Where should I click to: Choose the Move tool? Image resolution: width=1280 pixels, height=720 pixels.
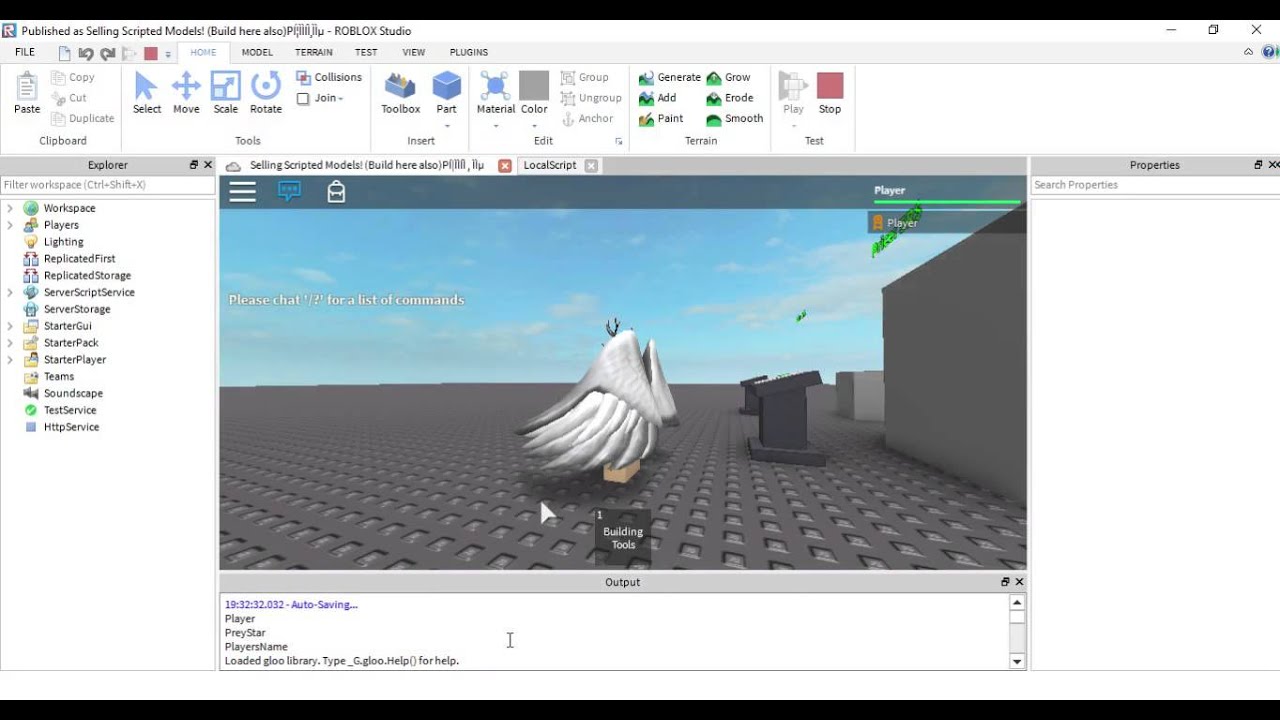[186, 93]
